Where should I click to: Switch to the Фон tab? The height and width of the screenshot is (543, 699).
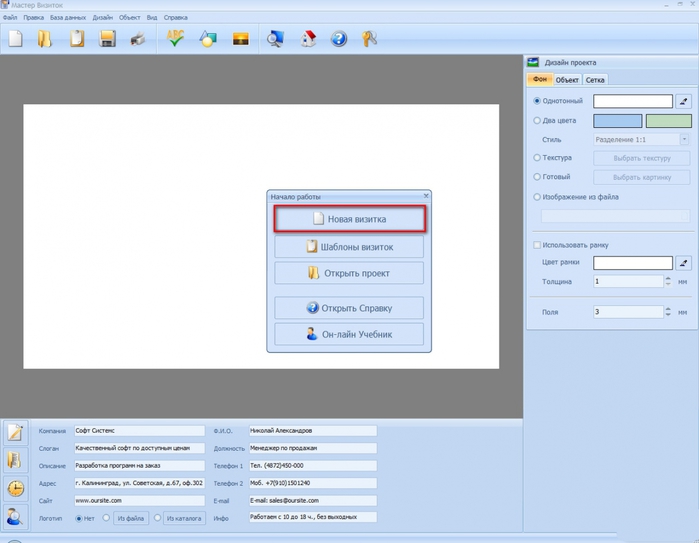(x=540, y=79)
